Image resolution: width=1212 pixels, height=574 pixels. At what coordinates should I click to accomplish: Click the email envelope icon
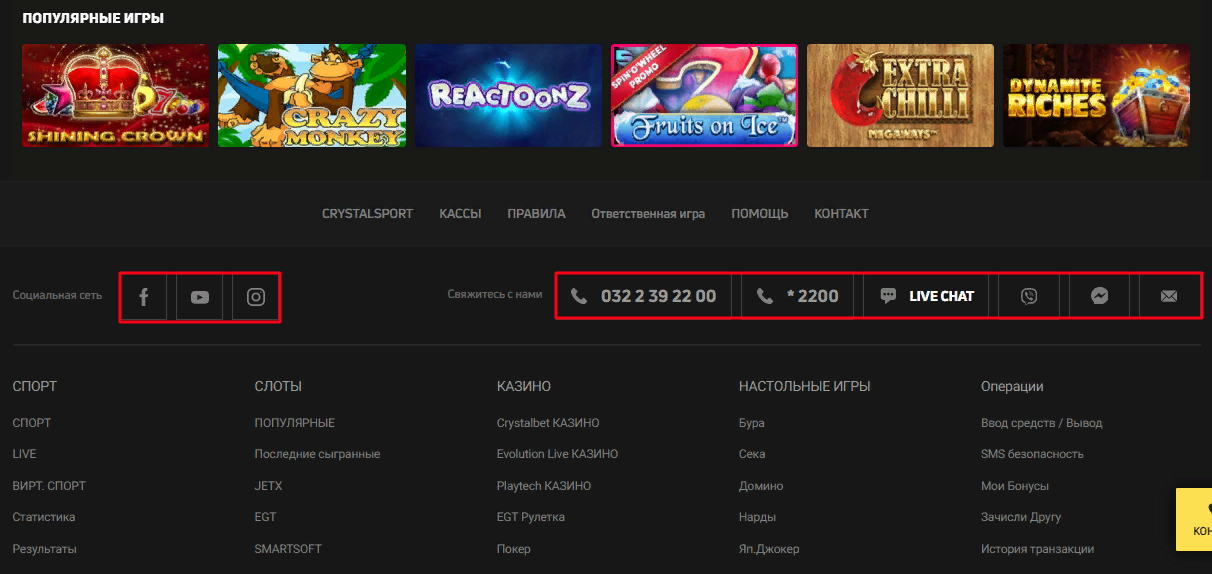click(x=1168, y=296)
